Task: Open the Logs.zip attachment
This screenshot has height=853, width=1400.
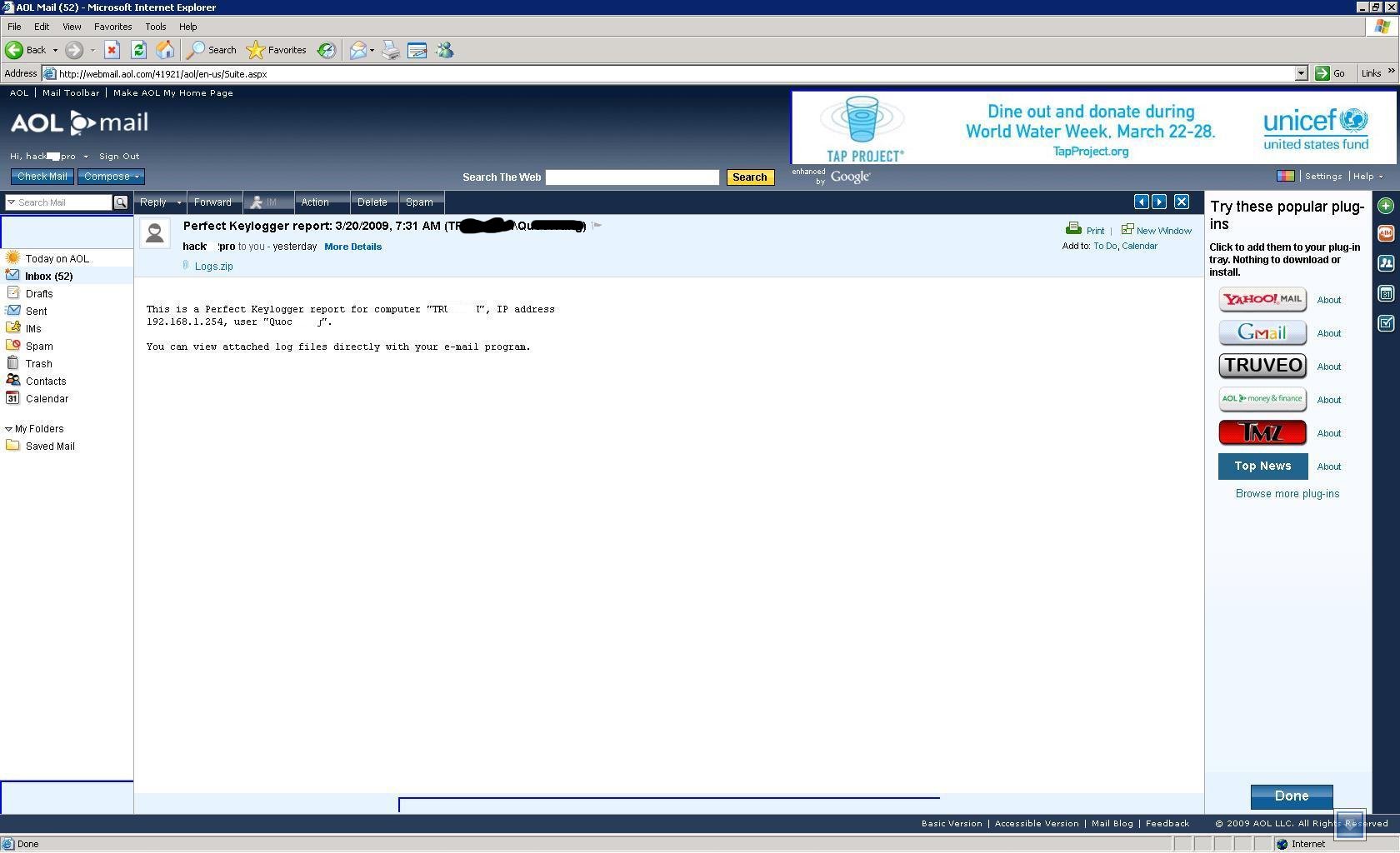Action: pyautogui.click(x=213, y=267)
